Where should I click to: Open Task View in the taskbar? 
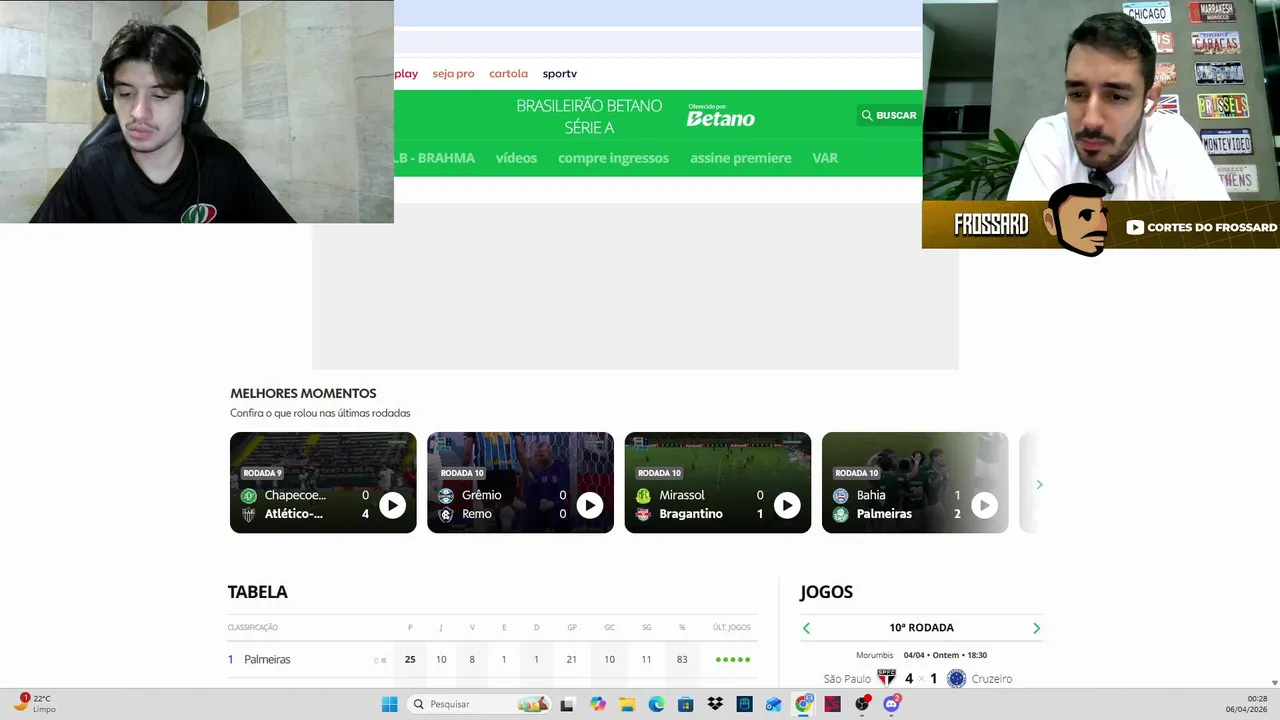coord(567,704)
